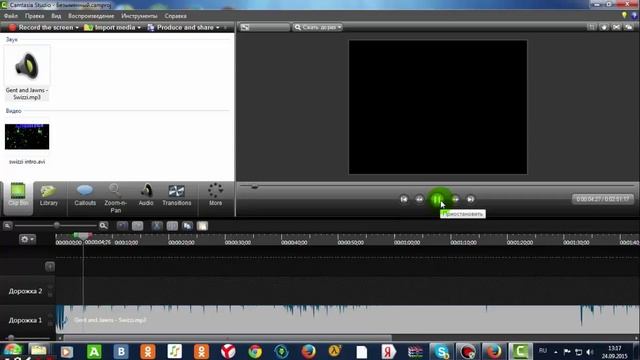
Task: Expand the Record the screen dropdown arrow
Action: (77, 28)
